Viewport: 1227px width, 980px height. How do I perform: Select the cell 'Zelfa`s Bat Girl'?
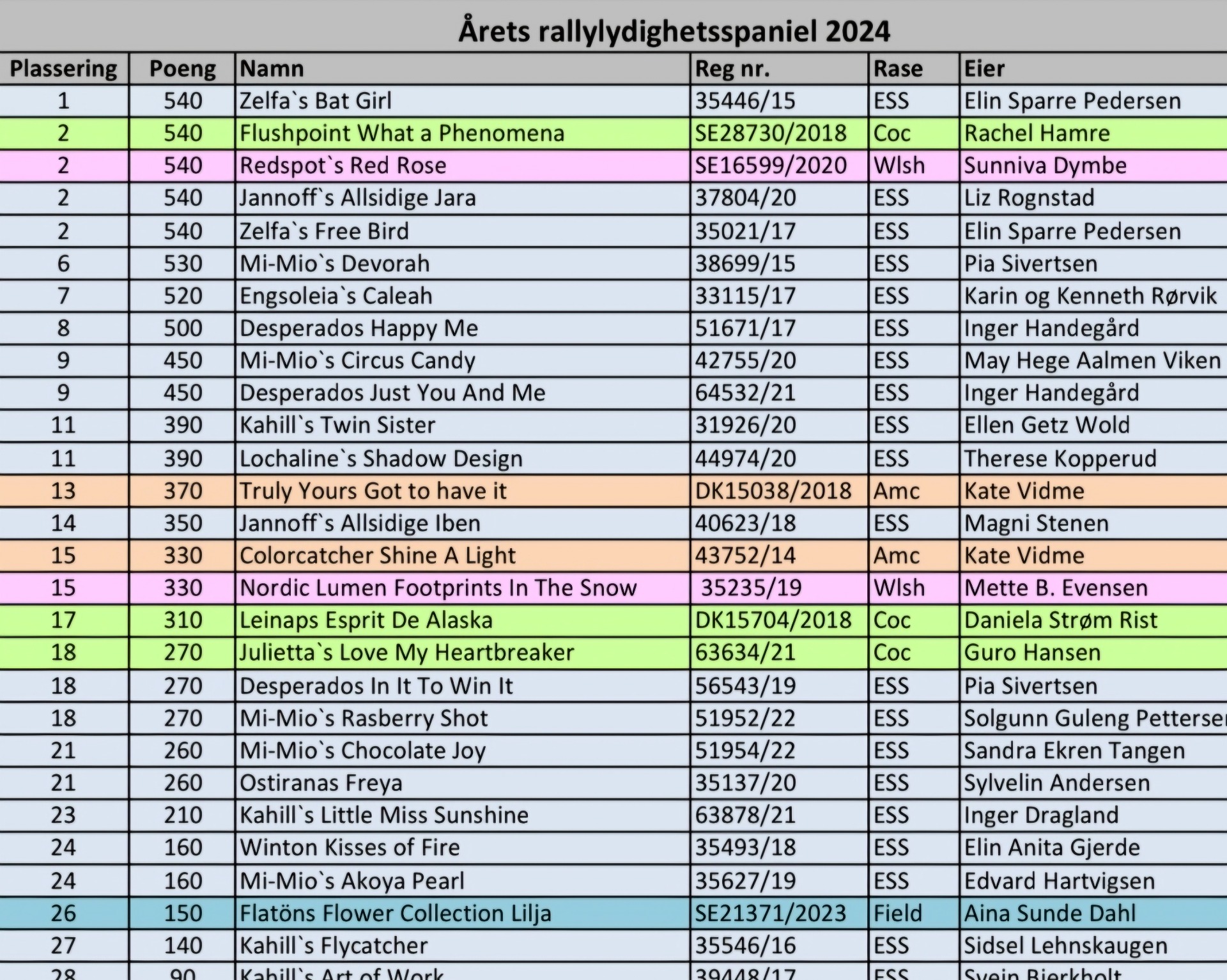pyautogui.click(x=316, y=101)
